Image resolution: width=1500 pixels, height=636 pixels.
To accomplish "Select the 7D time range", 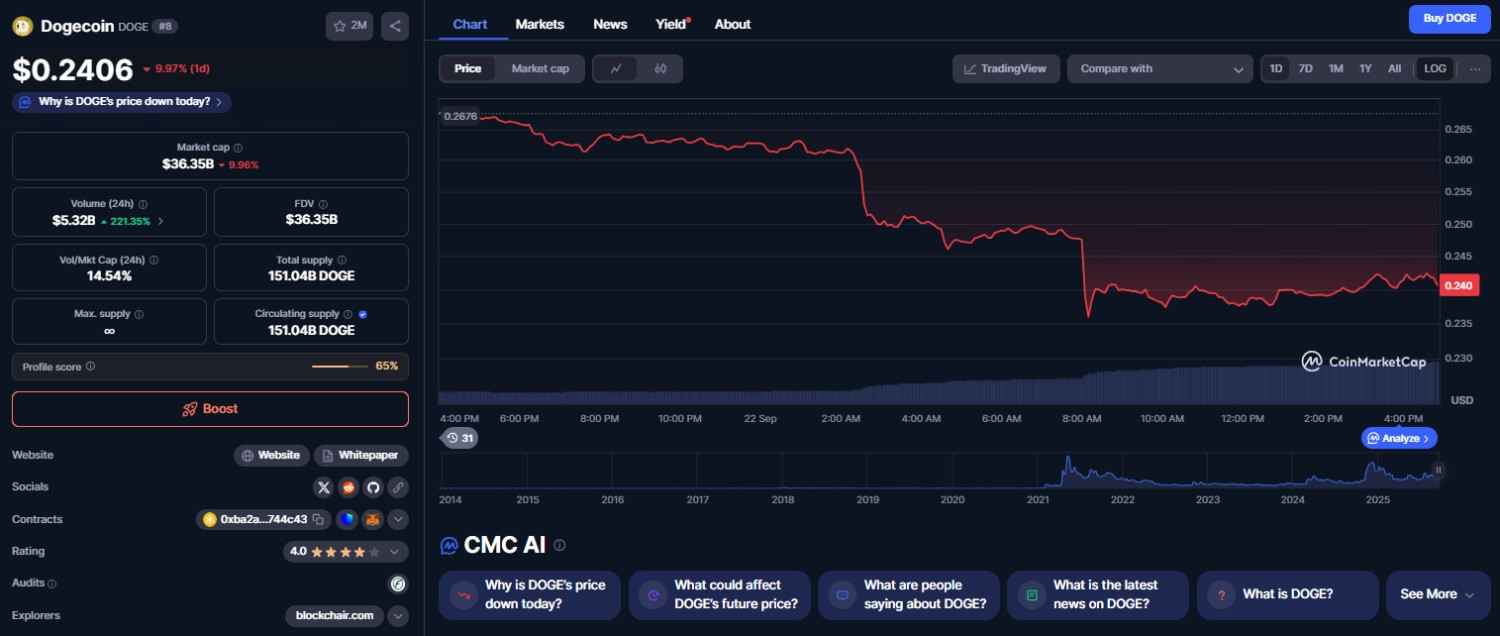I will coord(1305,69).
